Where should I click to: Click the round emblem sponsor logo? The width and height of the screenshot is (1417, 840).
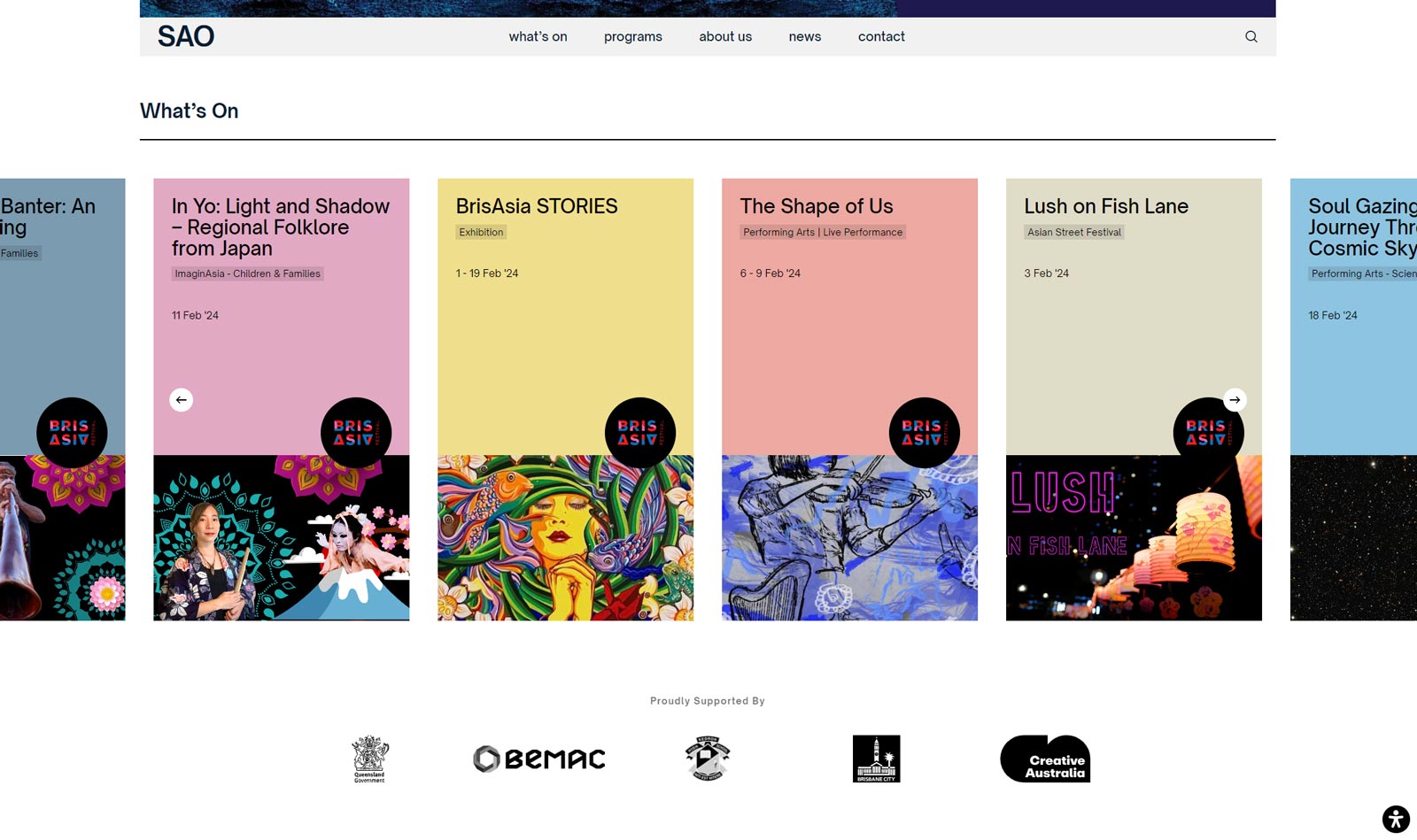coord(708,759)
